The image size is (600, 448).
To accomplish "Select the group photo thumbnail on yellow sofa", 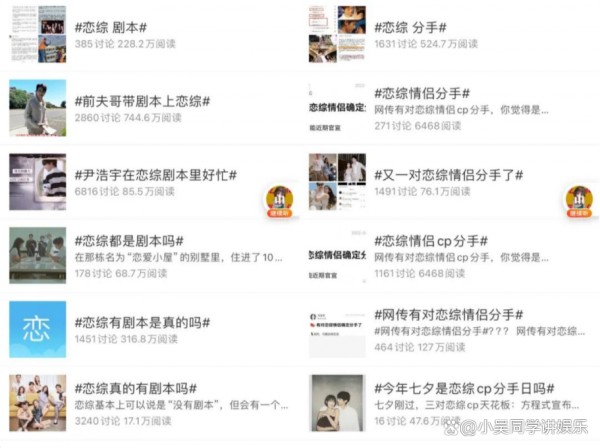I will tap(38, 403).
